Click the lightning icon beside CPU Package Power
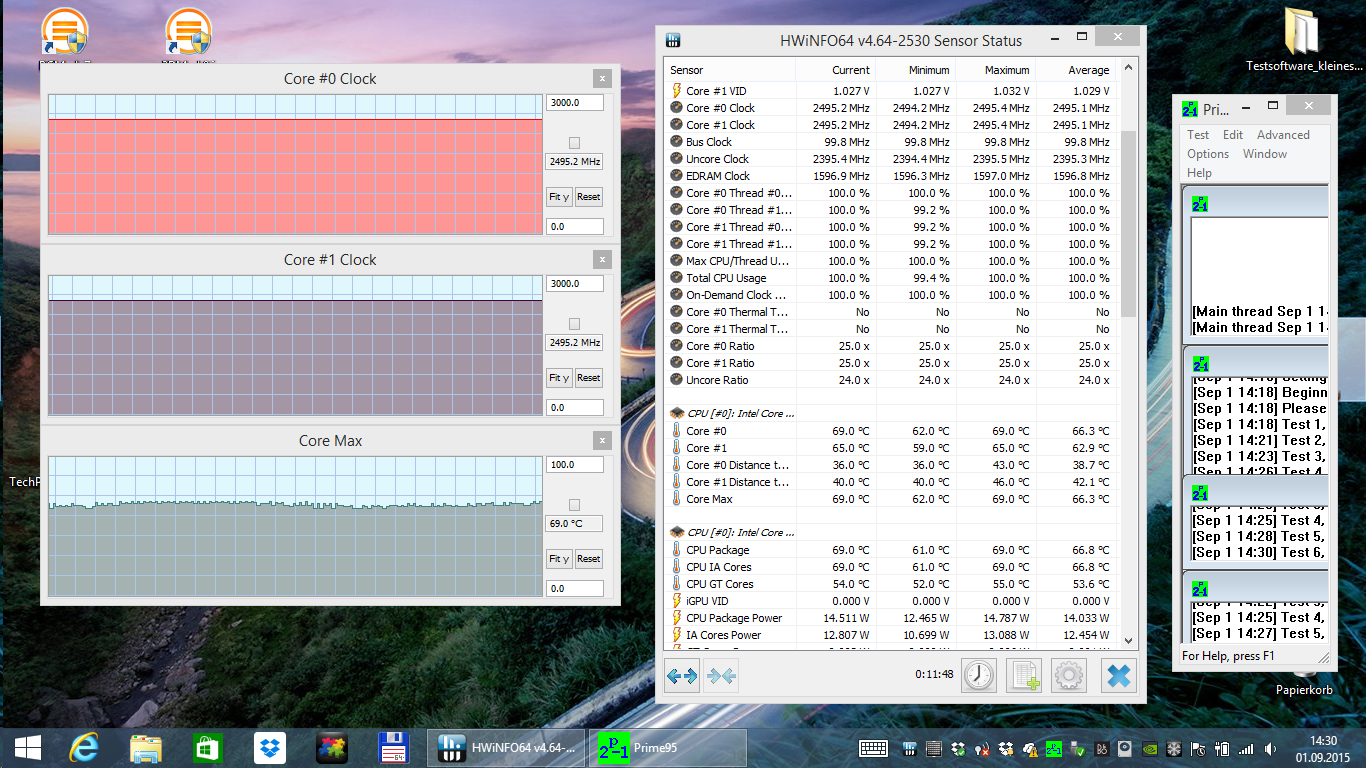 point(676,618)
